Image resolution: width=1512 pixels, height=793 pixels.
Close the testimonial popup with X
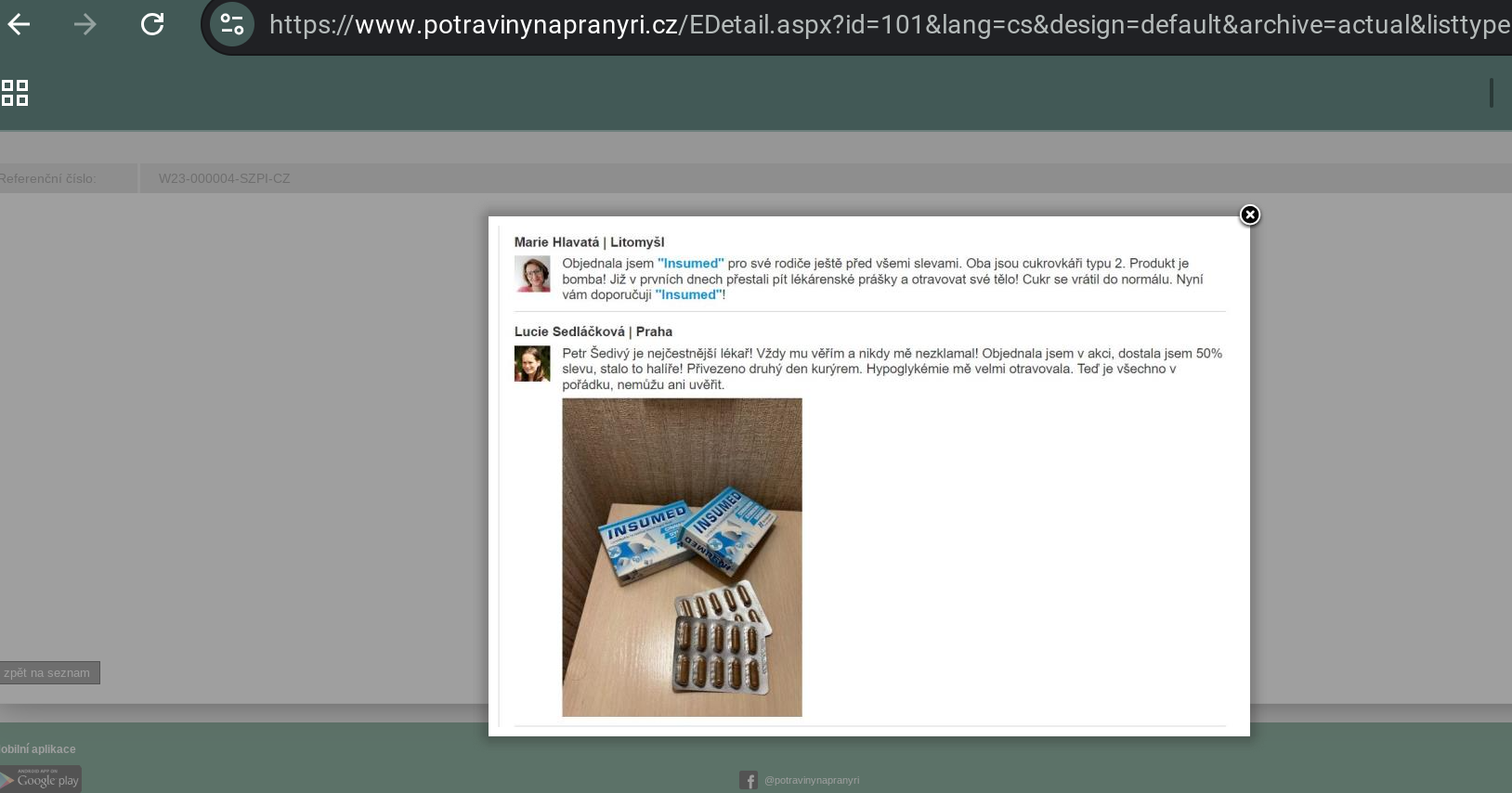point(1250,215)
